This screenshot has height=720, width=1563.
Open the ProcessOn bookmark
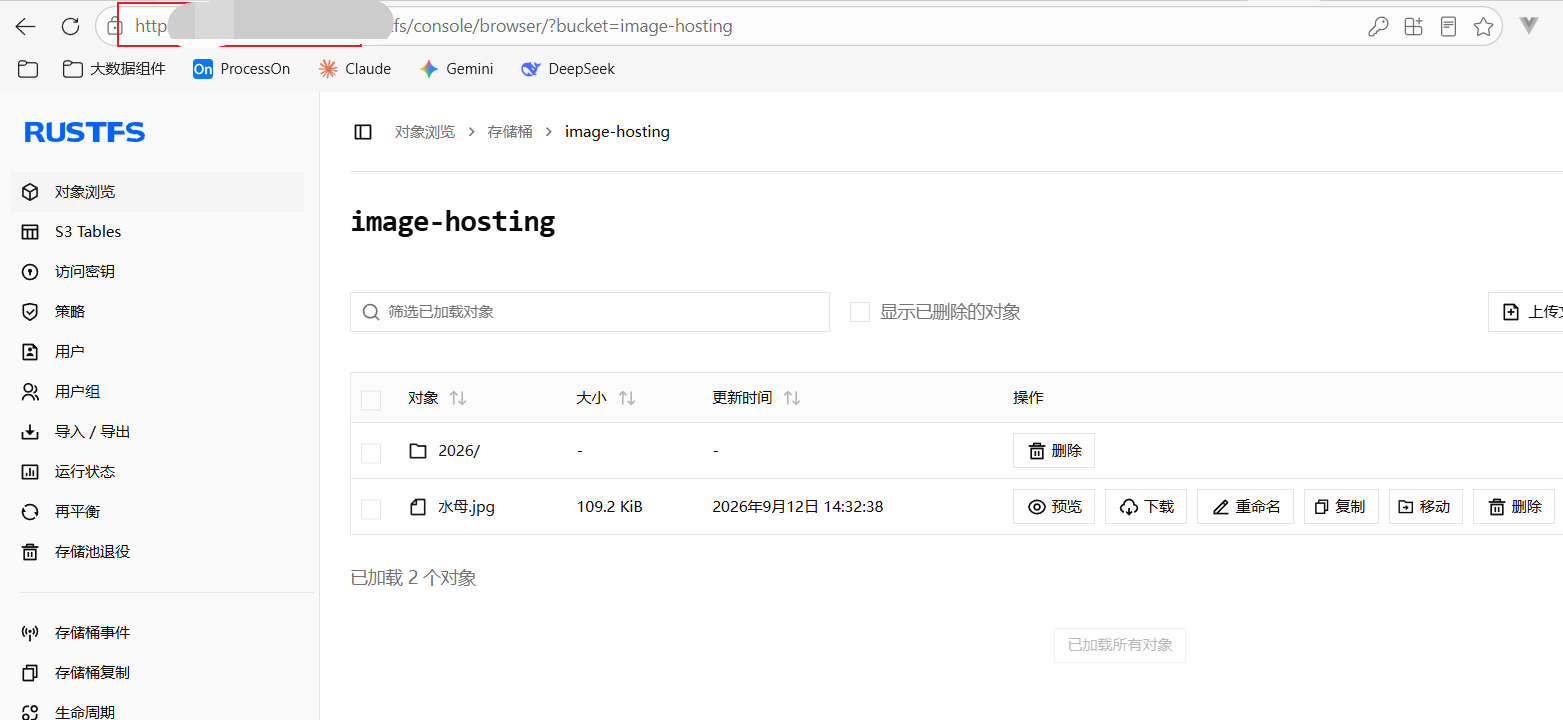[242, 69]
